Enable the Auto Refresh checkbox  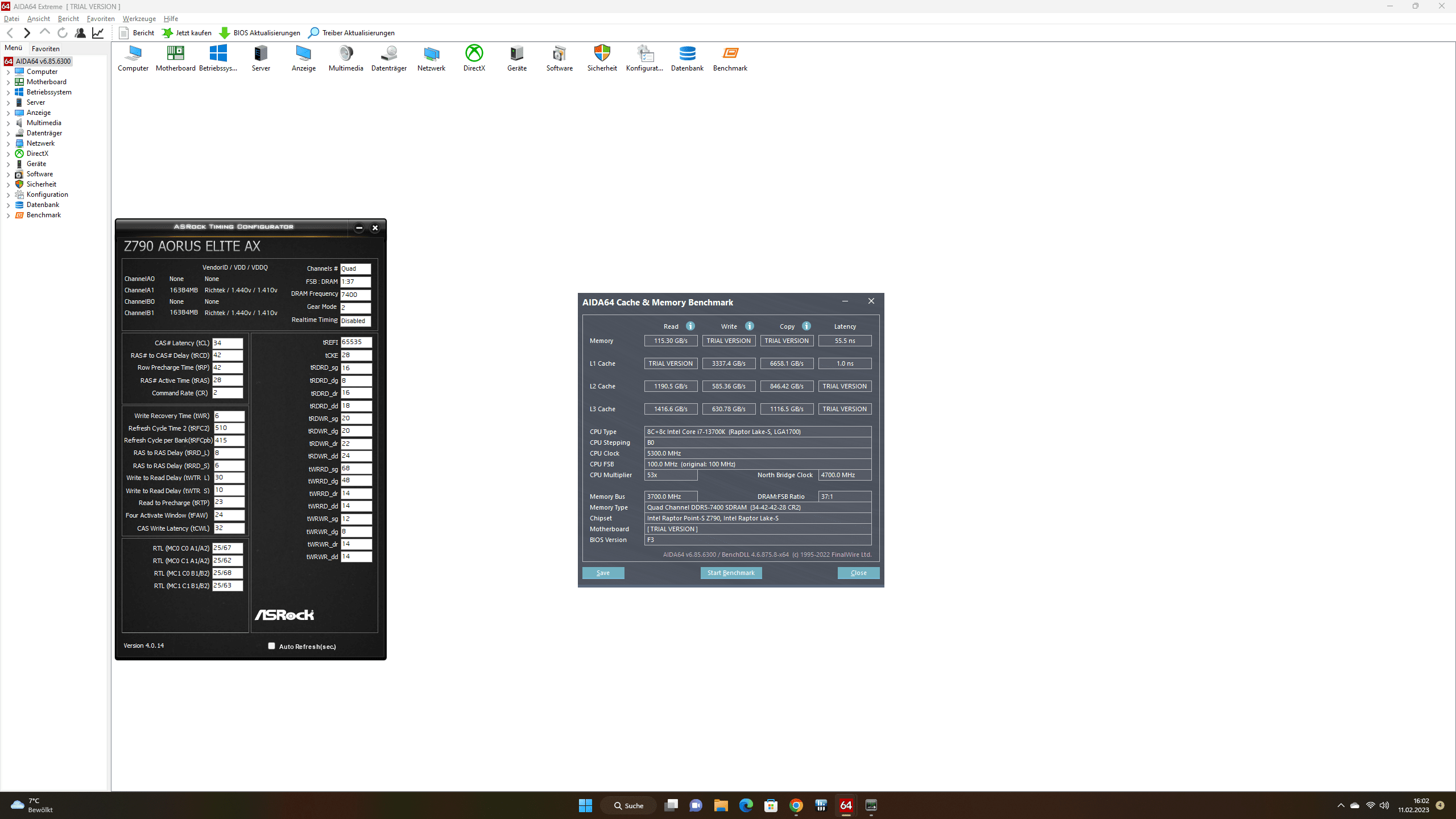point(271,646)
